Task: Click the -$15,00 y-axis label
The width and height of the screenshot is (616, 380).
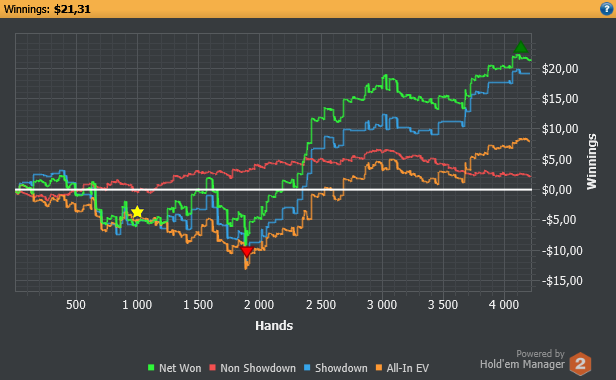Action: point(562,281)
